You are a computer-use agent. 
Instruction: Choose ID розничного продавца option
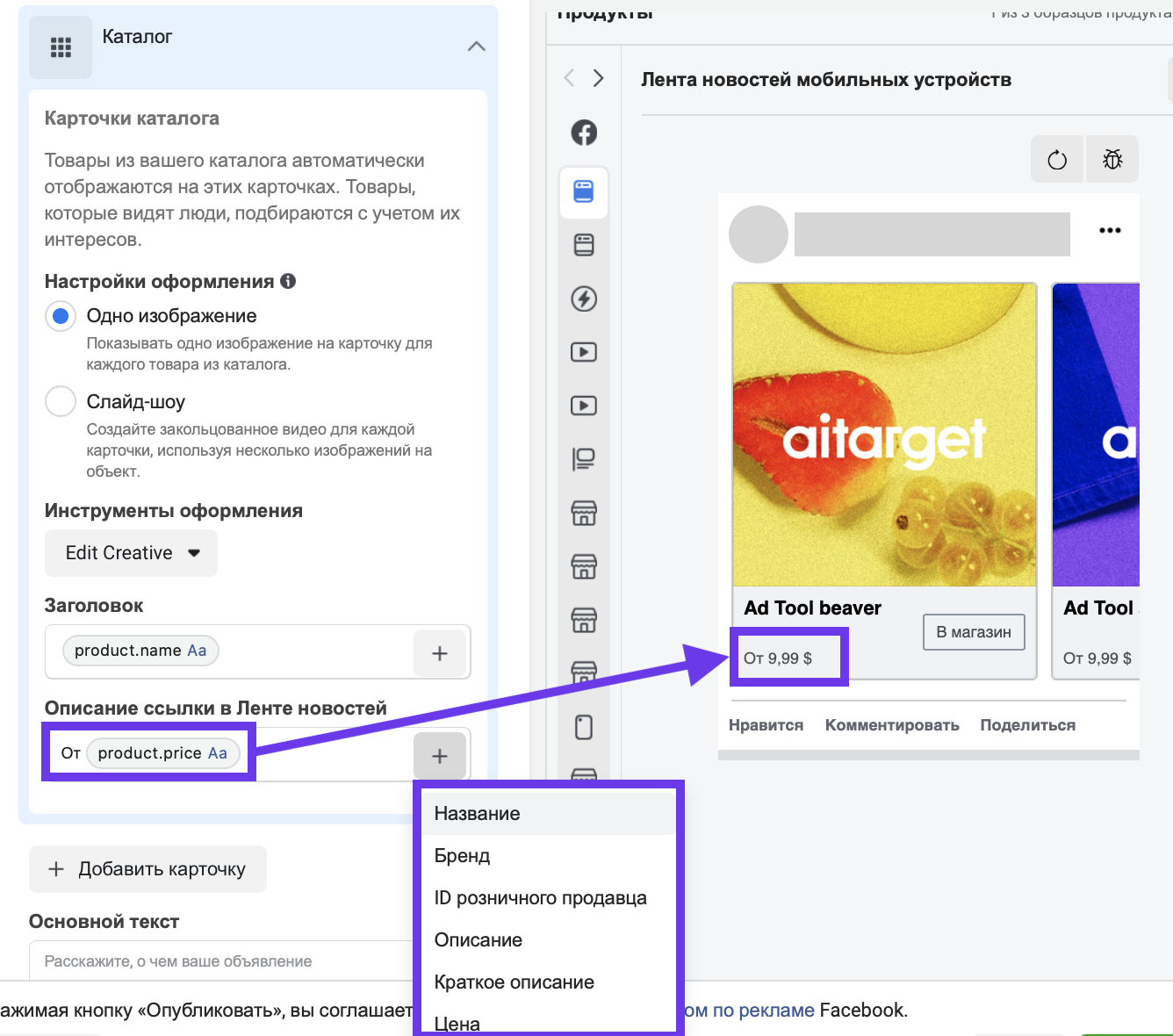point(549,898)
